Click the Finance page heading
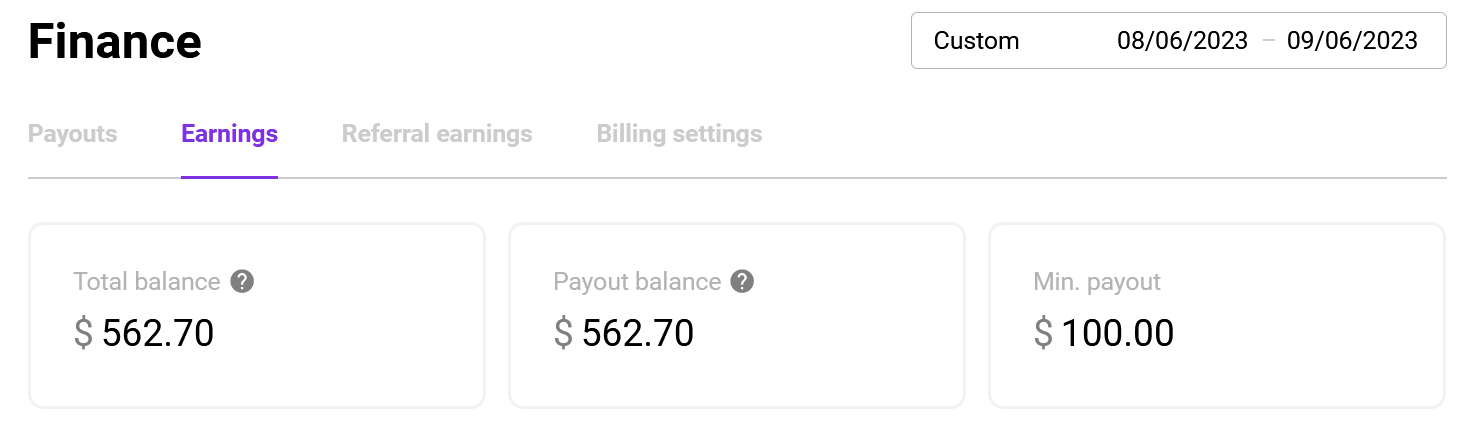This screenshot has width=1467, height=436. [115, 42]
